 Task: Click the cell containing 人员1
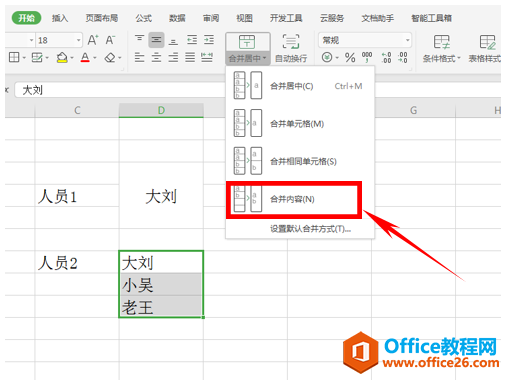coord(77,196)
